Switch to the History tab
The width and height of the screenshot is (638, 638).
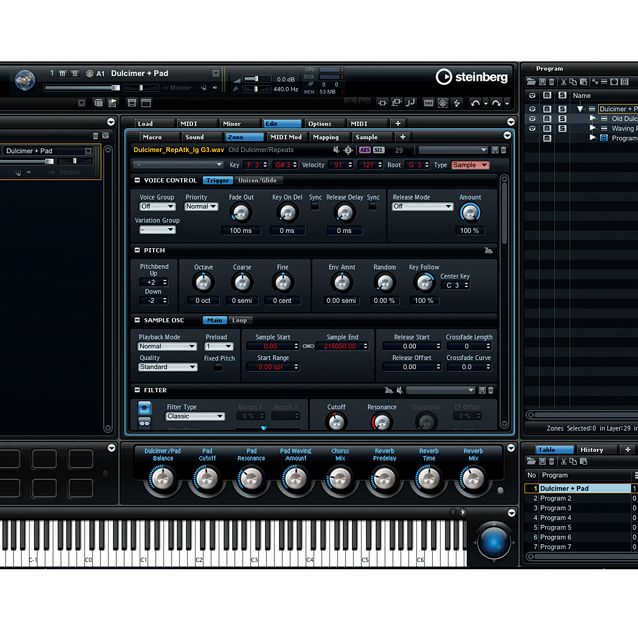click(x=596, y=450)
